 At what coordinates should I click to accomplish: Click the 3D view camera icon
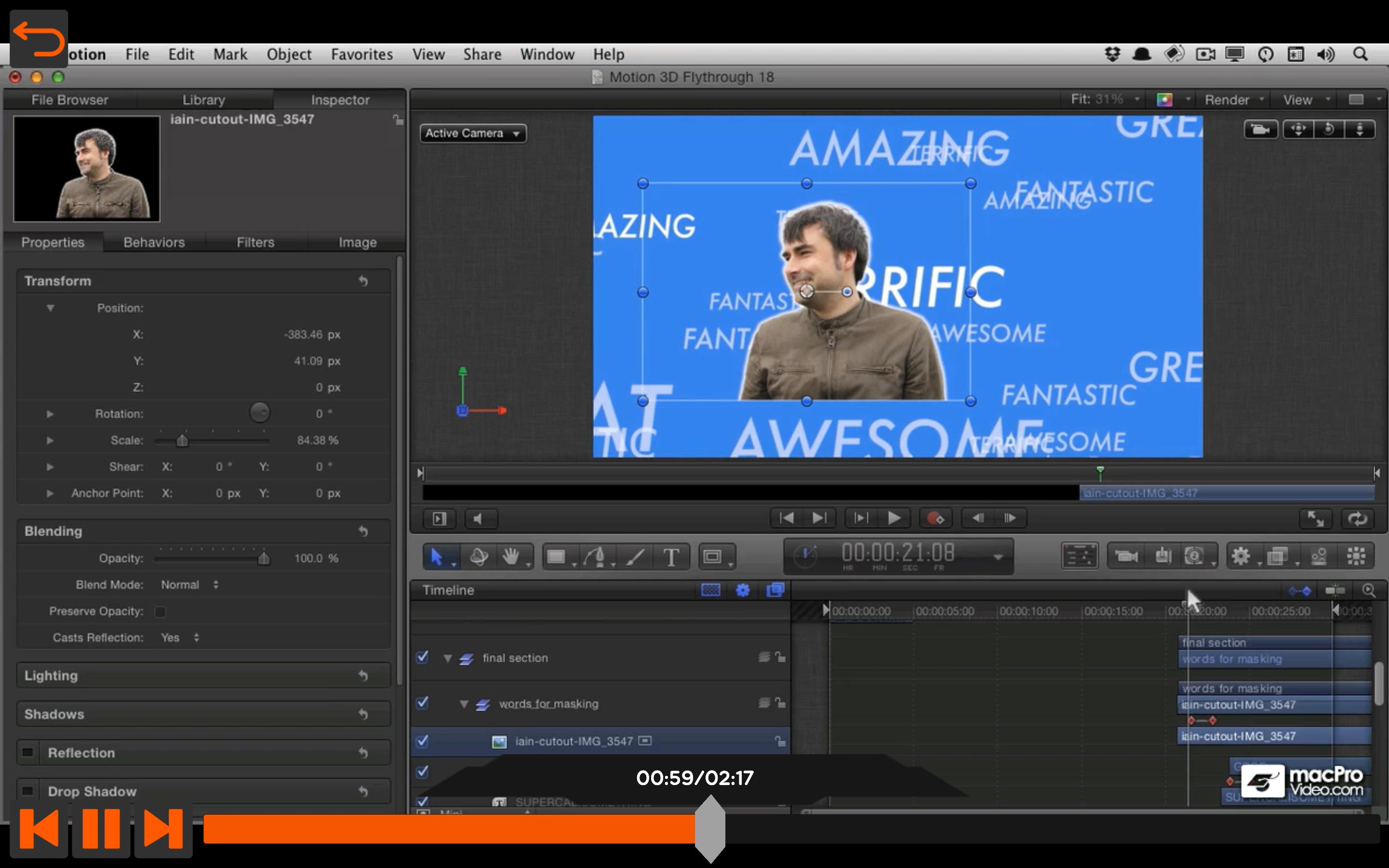[1260, 130]
